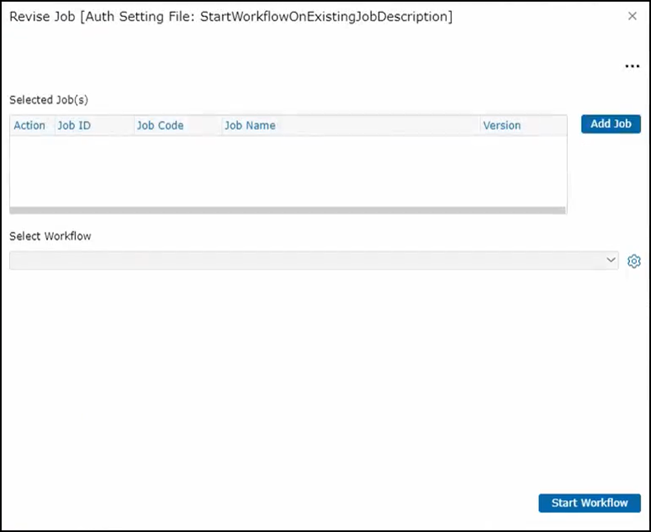Screen dimensions: 651x532
Task: Close the Revise Job dialog
Action: click(631, 16)
